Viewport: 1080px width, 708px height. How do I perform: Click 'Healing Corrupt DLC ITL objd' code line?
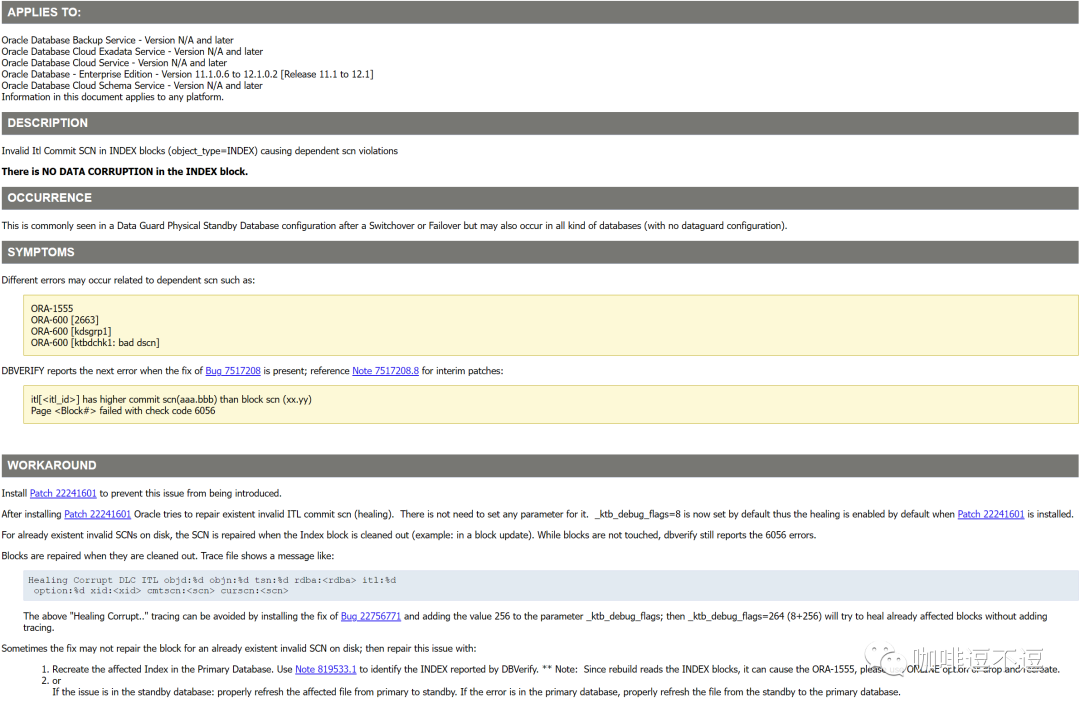pyautogui.click(x=212, y=580)
